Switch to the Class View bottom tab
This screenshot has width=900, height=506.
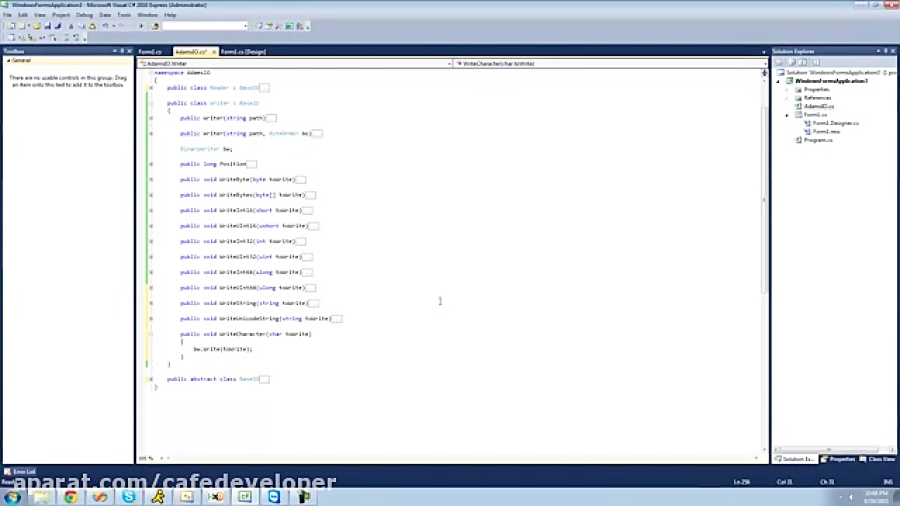tap(878, 459)
